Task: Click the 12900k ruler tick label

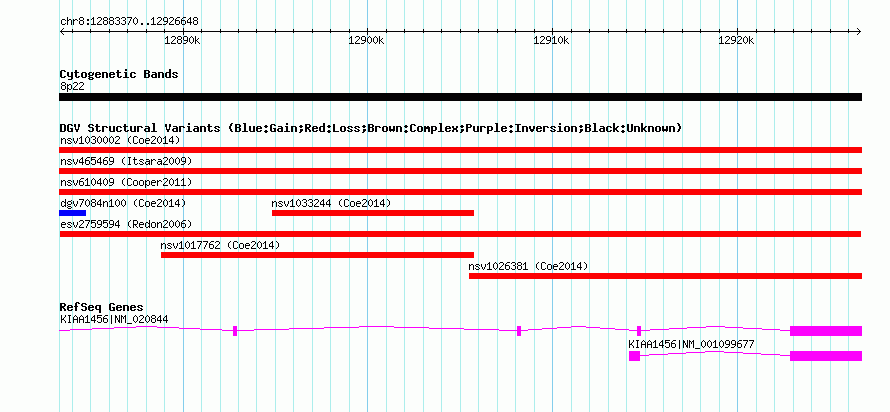Action: [x=367, y=40]
